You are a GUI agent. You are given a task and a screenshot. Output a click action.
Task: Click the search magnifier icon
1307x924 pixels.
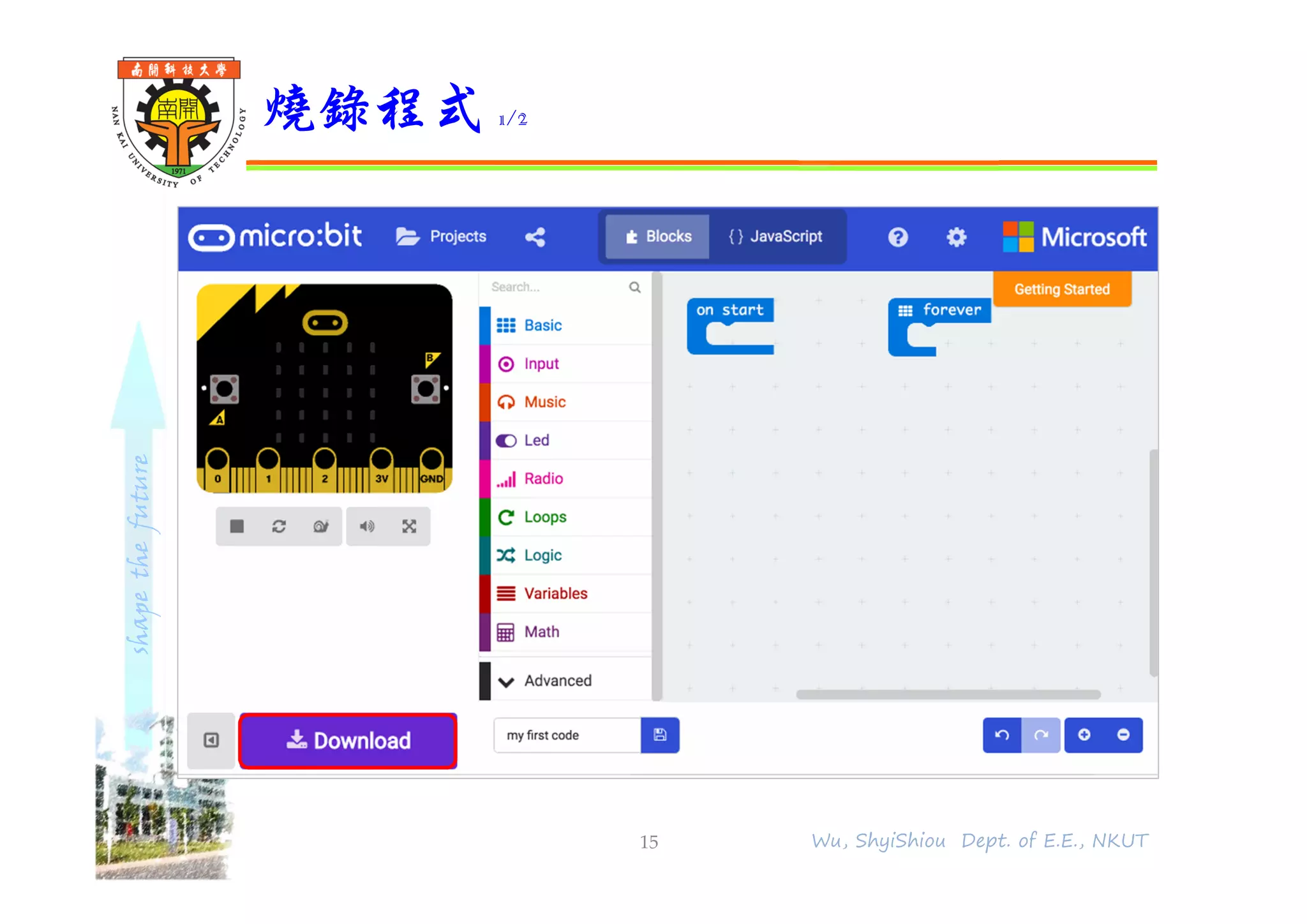click(634, 287)
